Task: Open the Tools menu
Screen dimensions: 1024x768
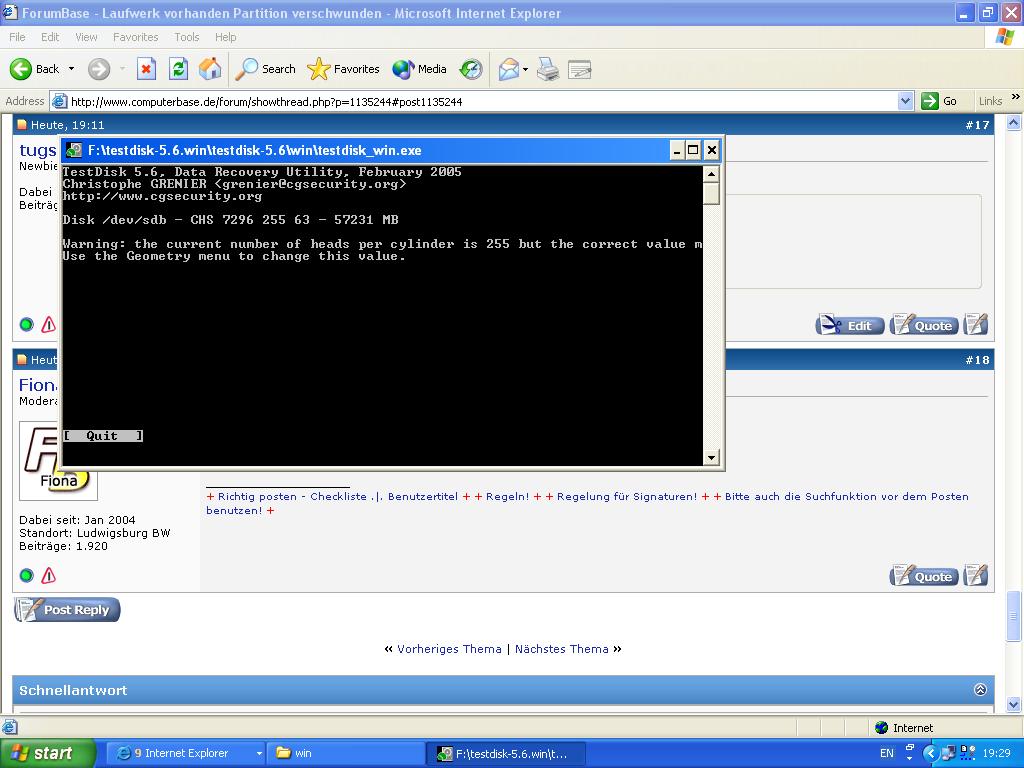Action: (x=186, y=37)
